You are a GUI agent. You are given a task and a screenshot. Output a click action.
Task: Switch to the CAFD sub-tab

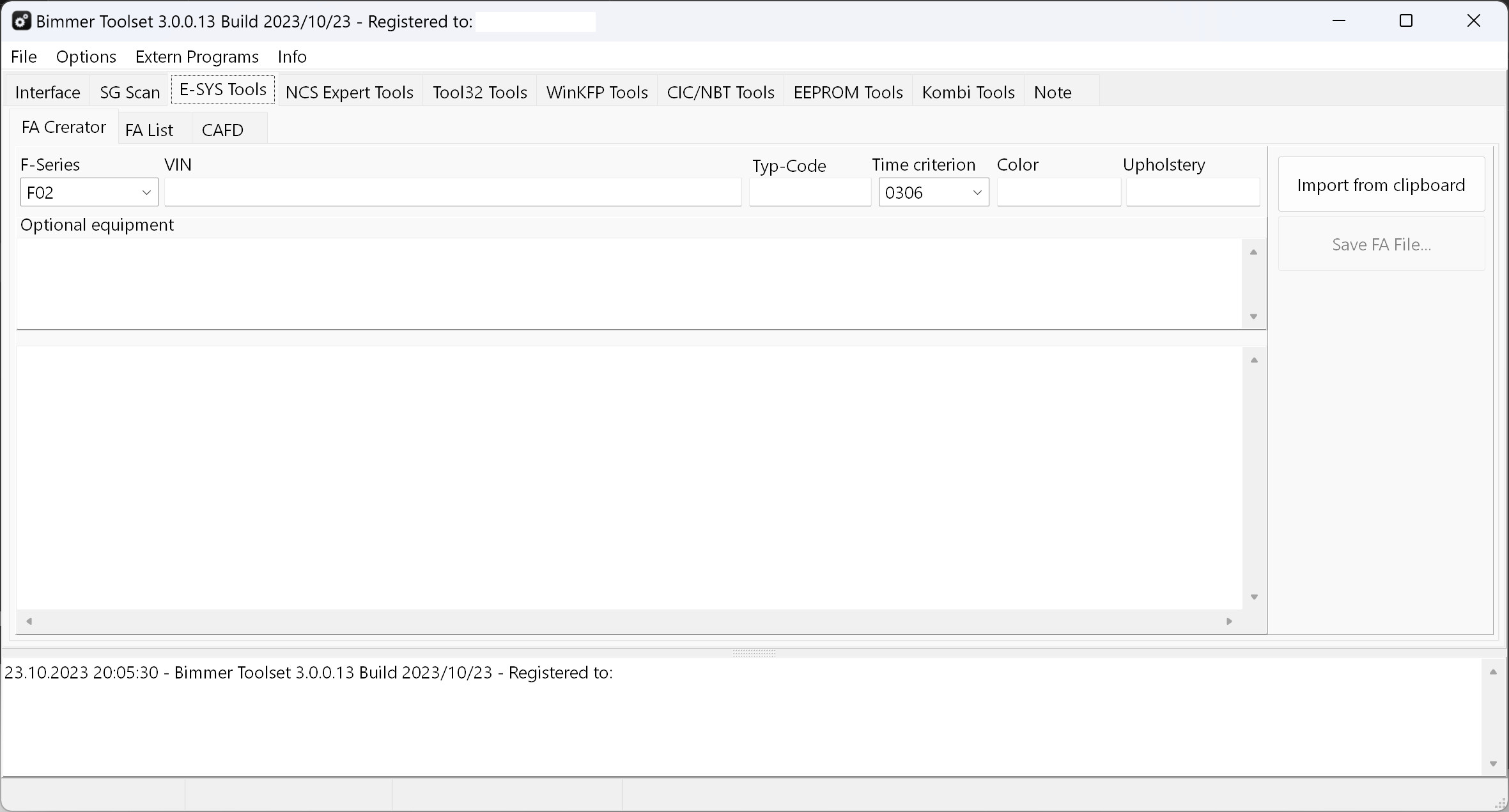click(x=222, y=130)
